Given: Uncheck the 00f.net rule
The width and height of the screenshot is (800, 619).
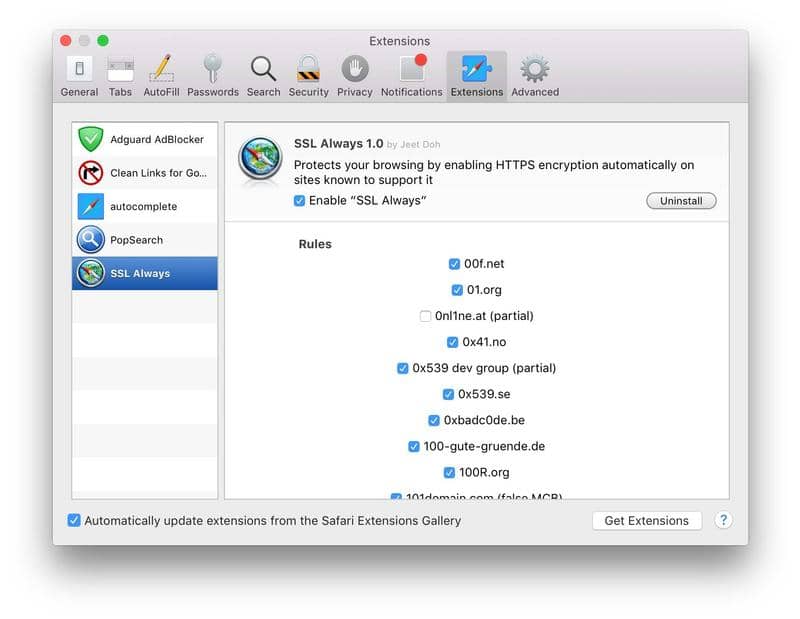Looking at the screenshot, I should click(453, 263).
